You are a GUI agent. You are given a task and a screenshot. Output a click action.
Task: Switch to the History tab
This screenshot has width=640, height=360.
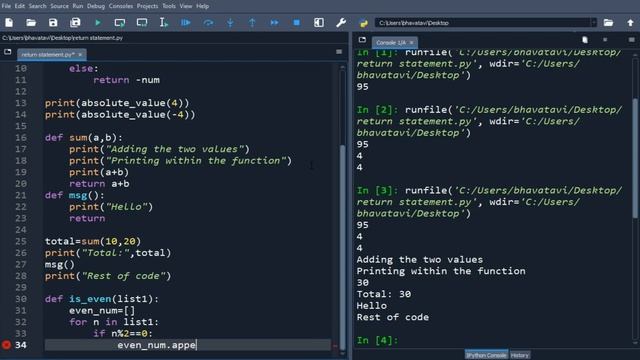point(520,355)
